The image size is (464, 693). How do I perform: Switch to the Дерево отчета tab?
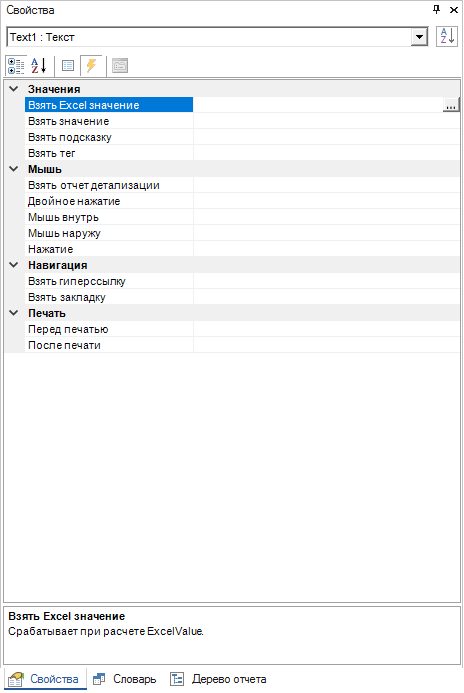point(219,679)
